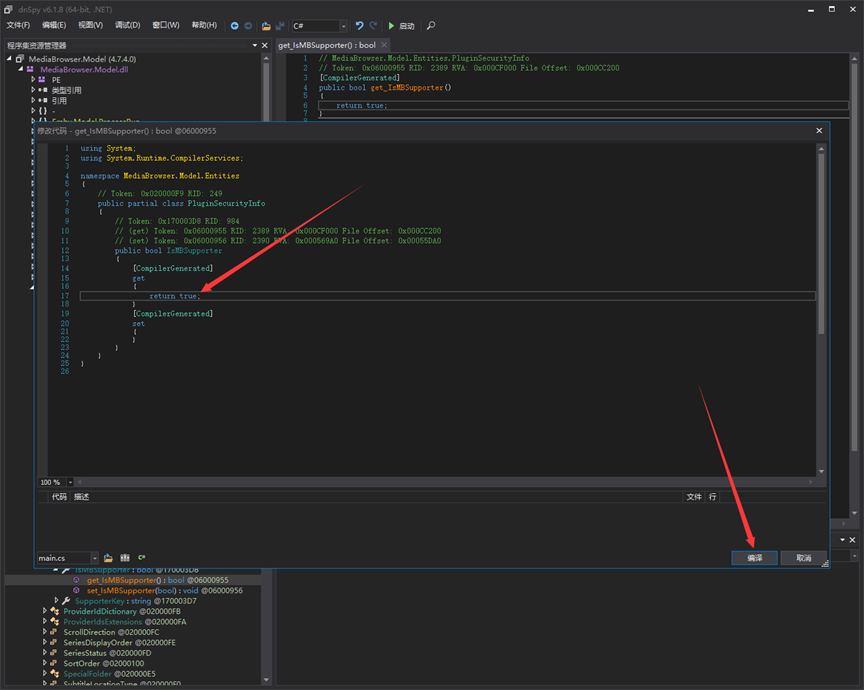Open the search magnifier in toolbar
864x690 pixels.
click(x=431, y=26)
